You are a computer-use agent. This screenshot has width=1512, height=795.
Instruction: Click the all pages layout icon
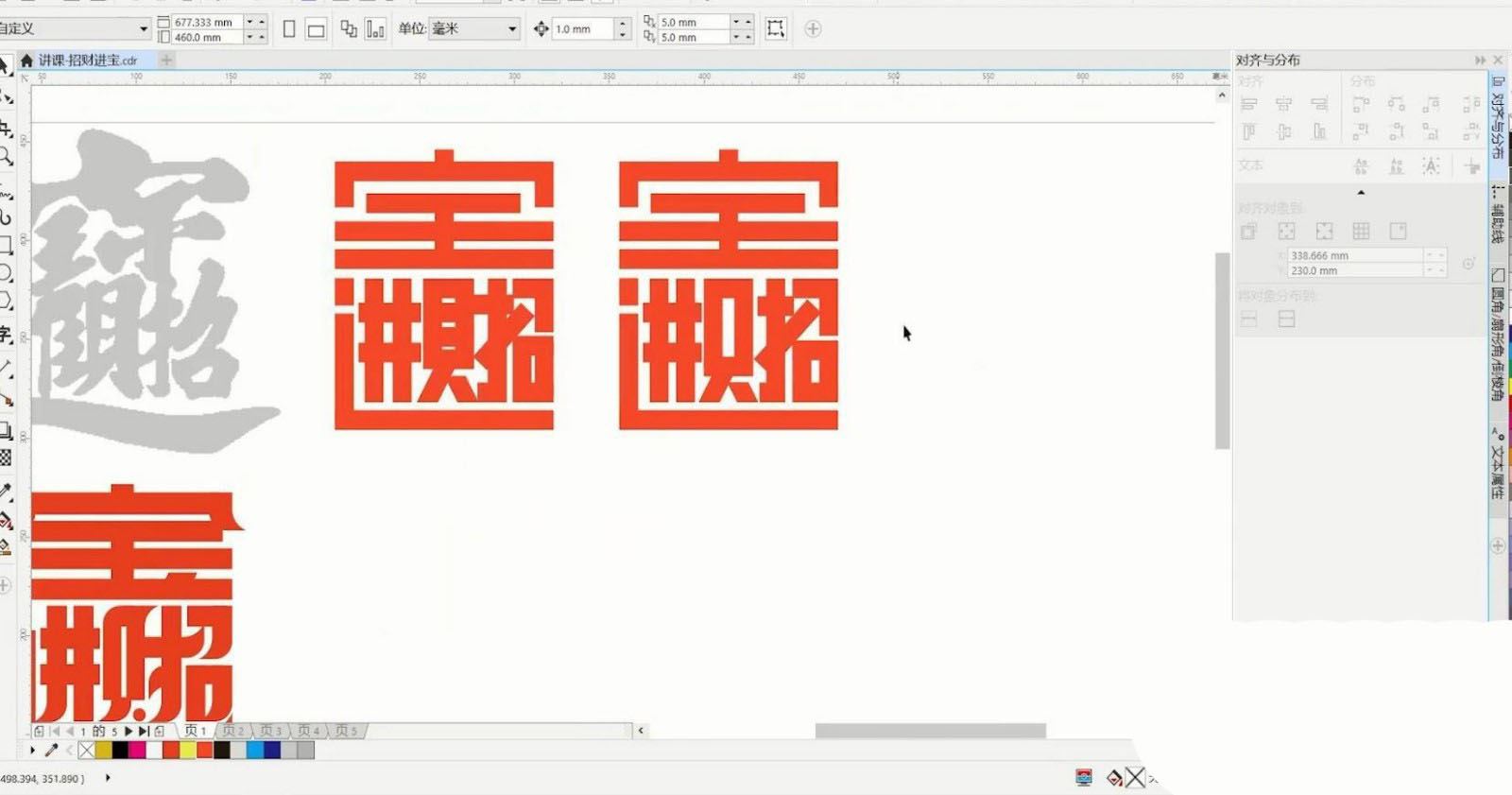349,29
